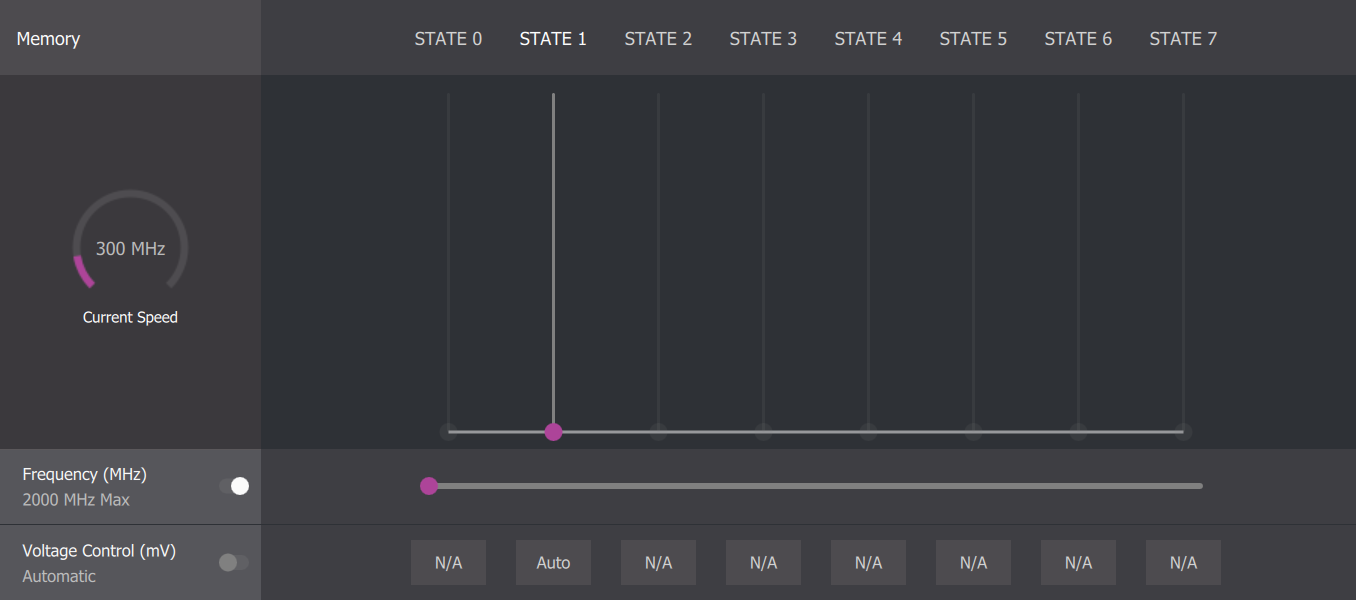This screenshot has width=1356, height=600.
Task: Click the purple frequency slider handle
Action: pos(429,486)
